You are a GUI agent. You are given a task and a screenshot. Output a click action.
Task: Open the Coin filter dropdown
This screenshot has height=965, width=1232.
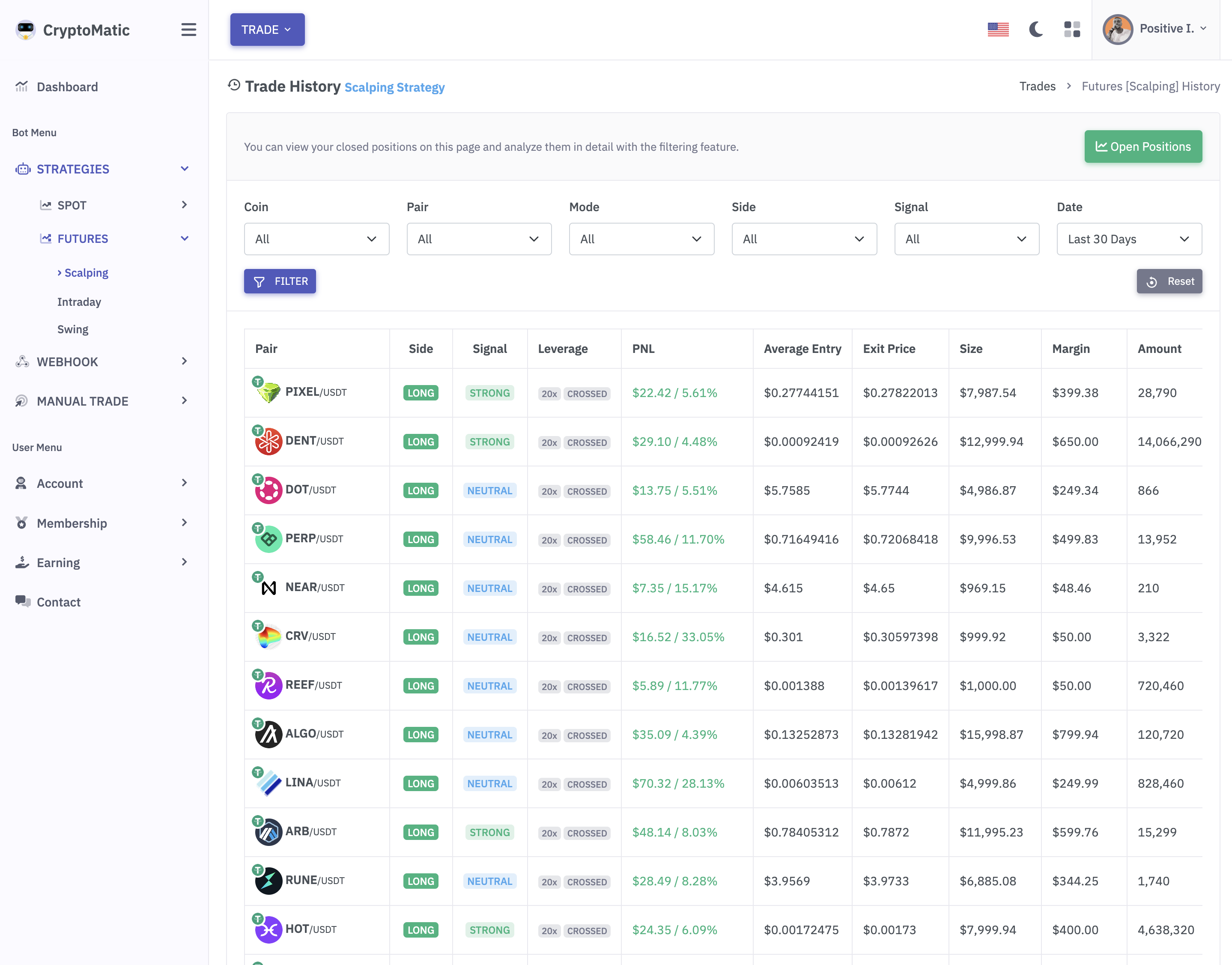316,239
